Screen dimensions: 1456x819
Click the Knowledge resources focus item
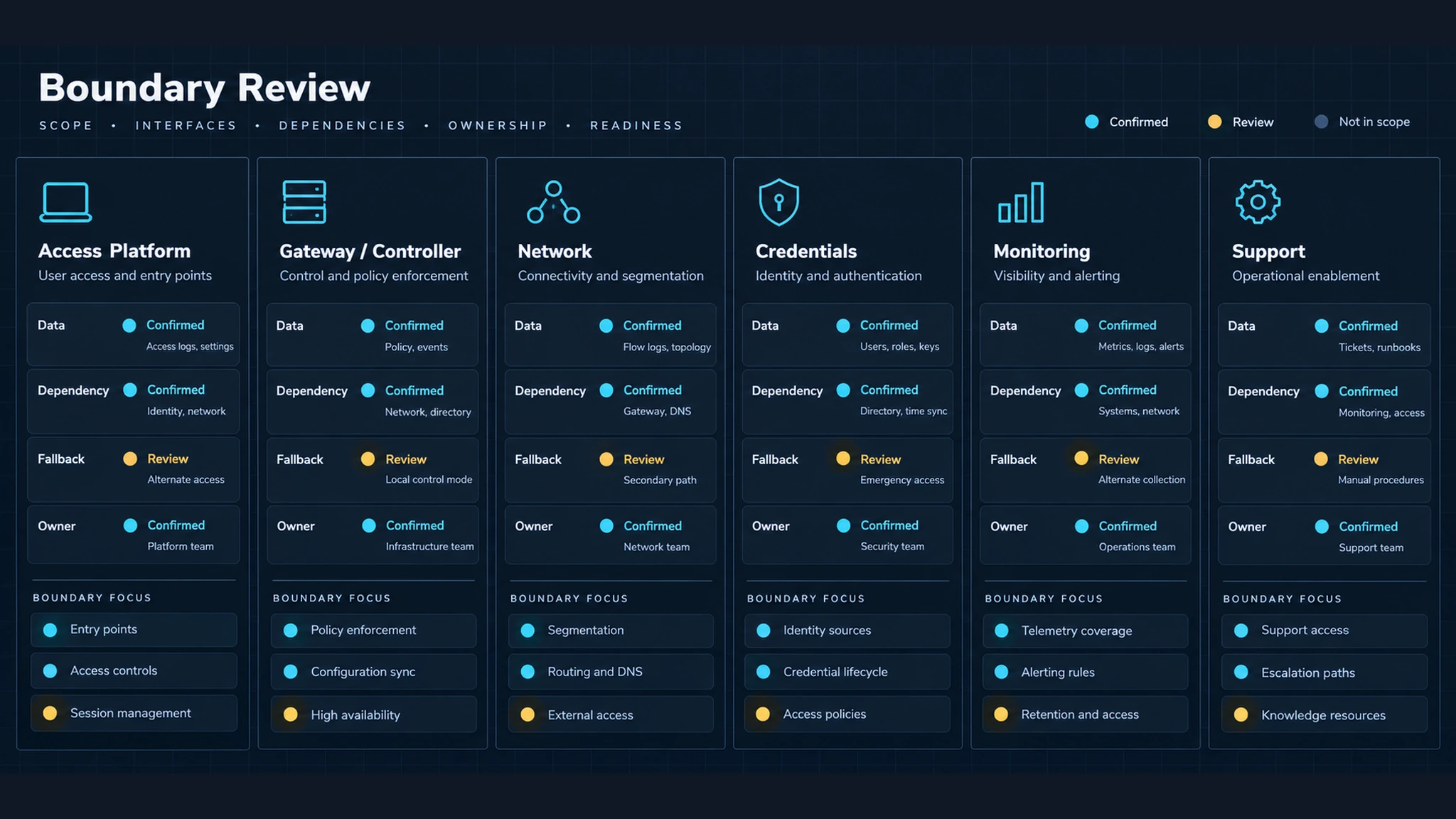(1324, 715)
